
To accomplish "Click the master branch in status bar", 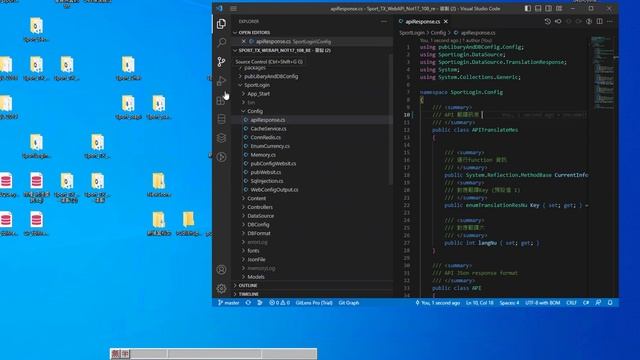I will [x=229, y=303].
